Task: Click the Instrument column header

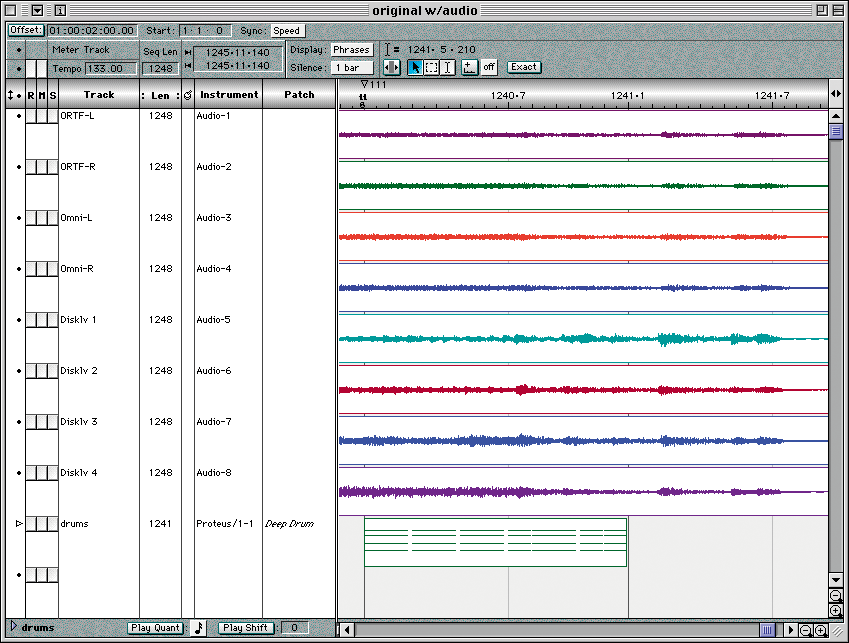Action: (x=229, y=95)
